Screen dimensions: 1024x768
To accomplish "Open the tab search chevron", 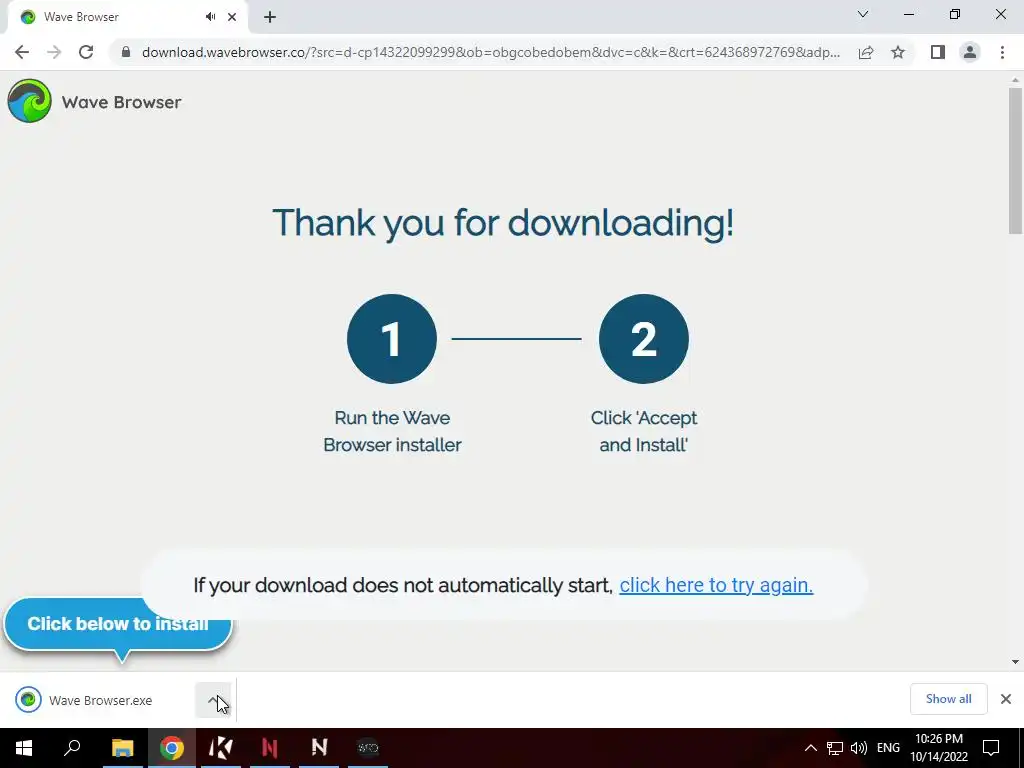I will [x=863, y=14].
